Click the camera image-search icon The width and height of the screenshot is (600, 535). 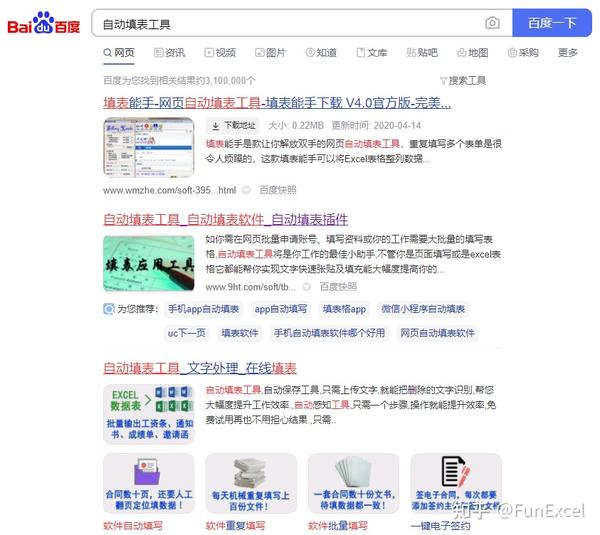point(492,23)
